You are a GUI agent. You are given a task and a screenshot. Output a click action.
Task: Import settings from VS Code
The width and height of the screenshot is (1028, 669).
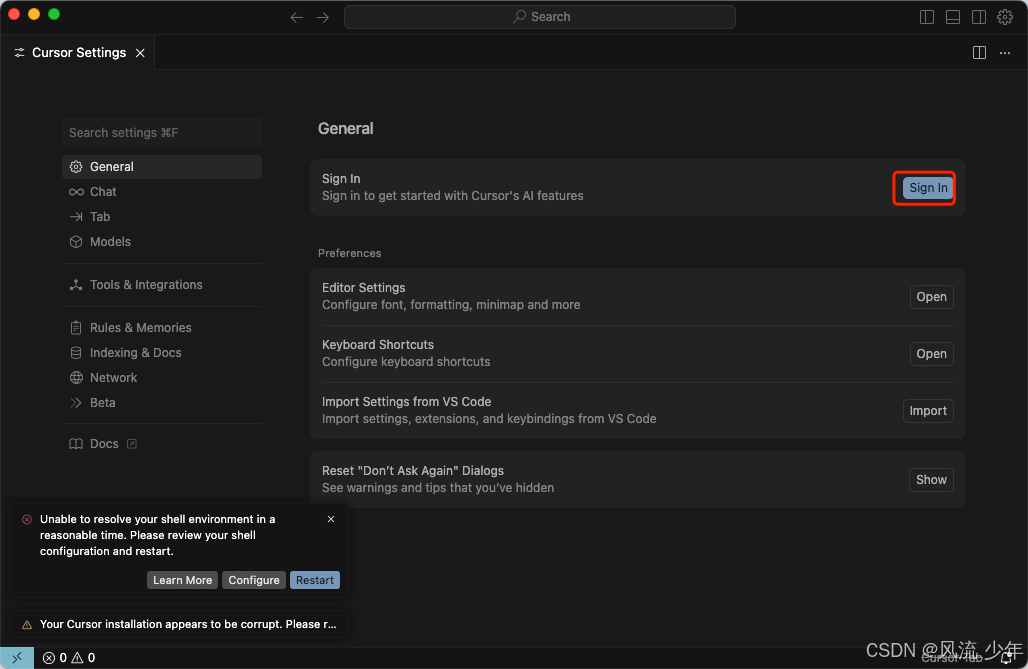point(928,411)
